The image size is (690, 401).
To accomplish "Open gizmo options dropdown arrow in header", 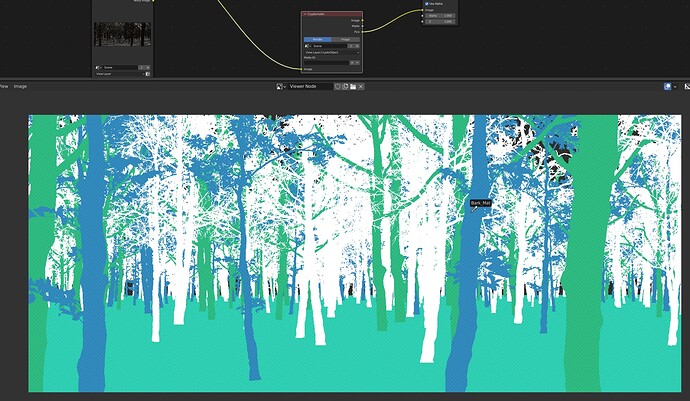I will (675, 86).
